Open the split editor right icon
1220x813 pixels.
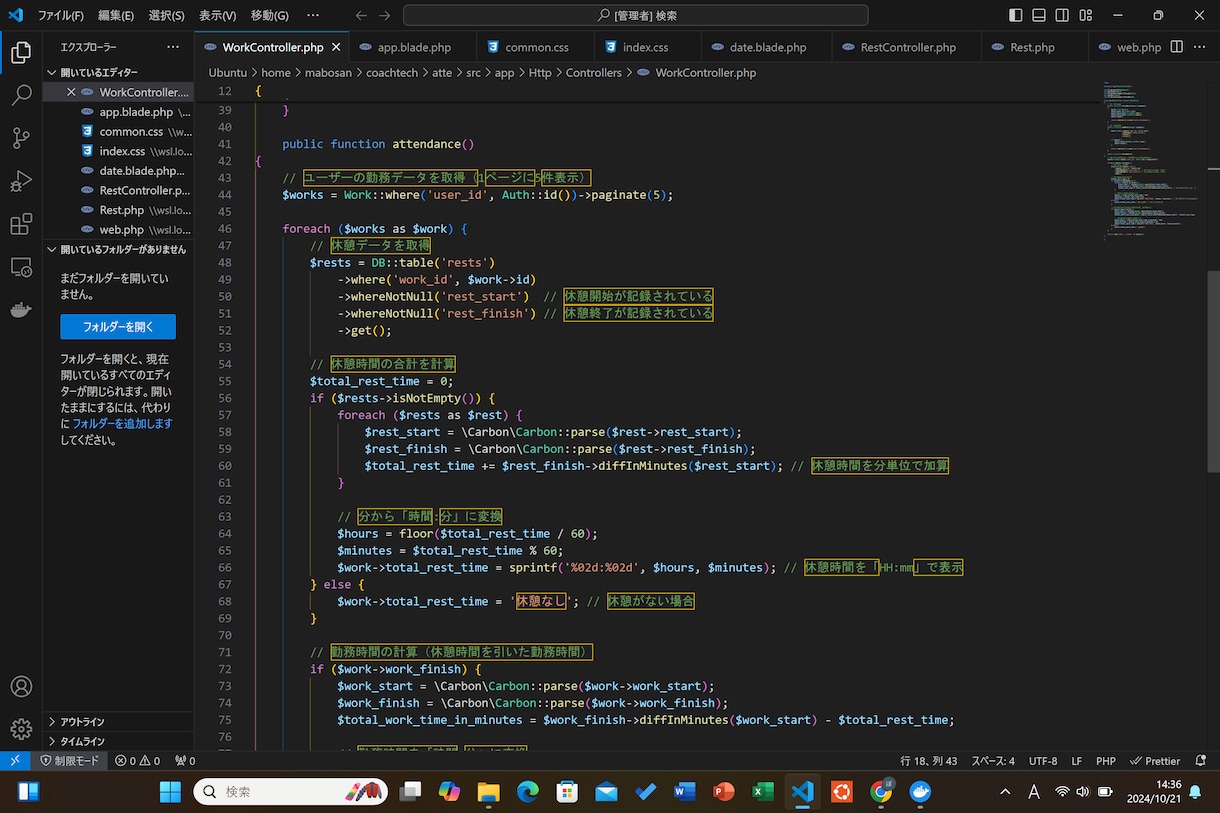pos(1177,47)
